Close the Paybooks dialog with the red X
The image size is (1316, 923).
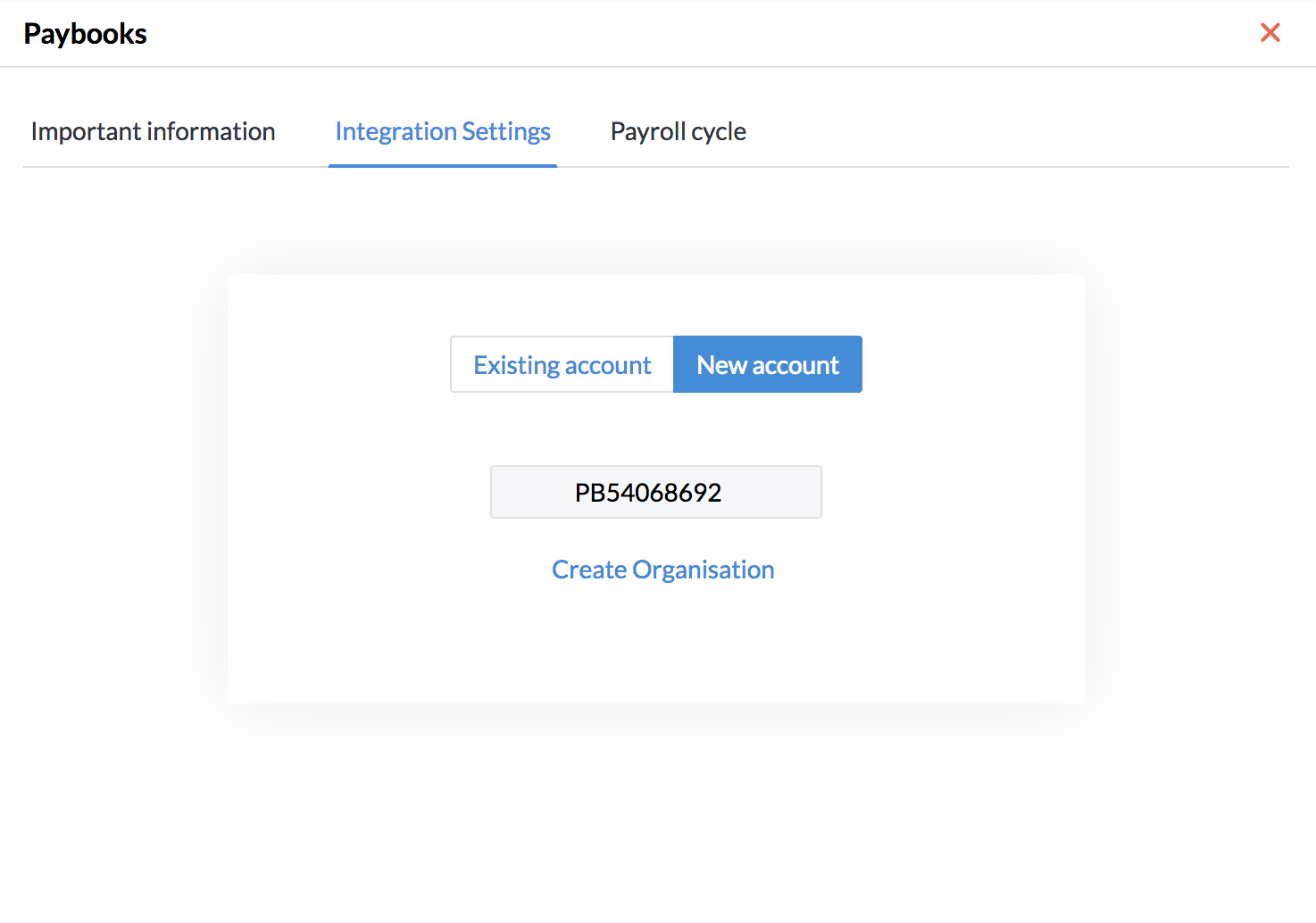tap(1270, 33)
